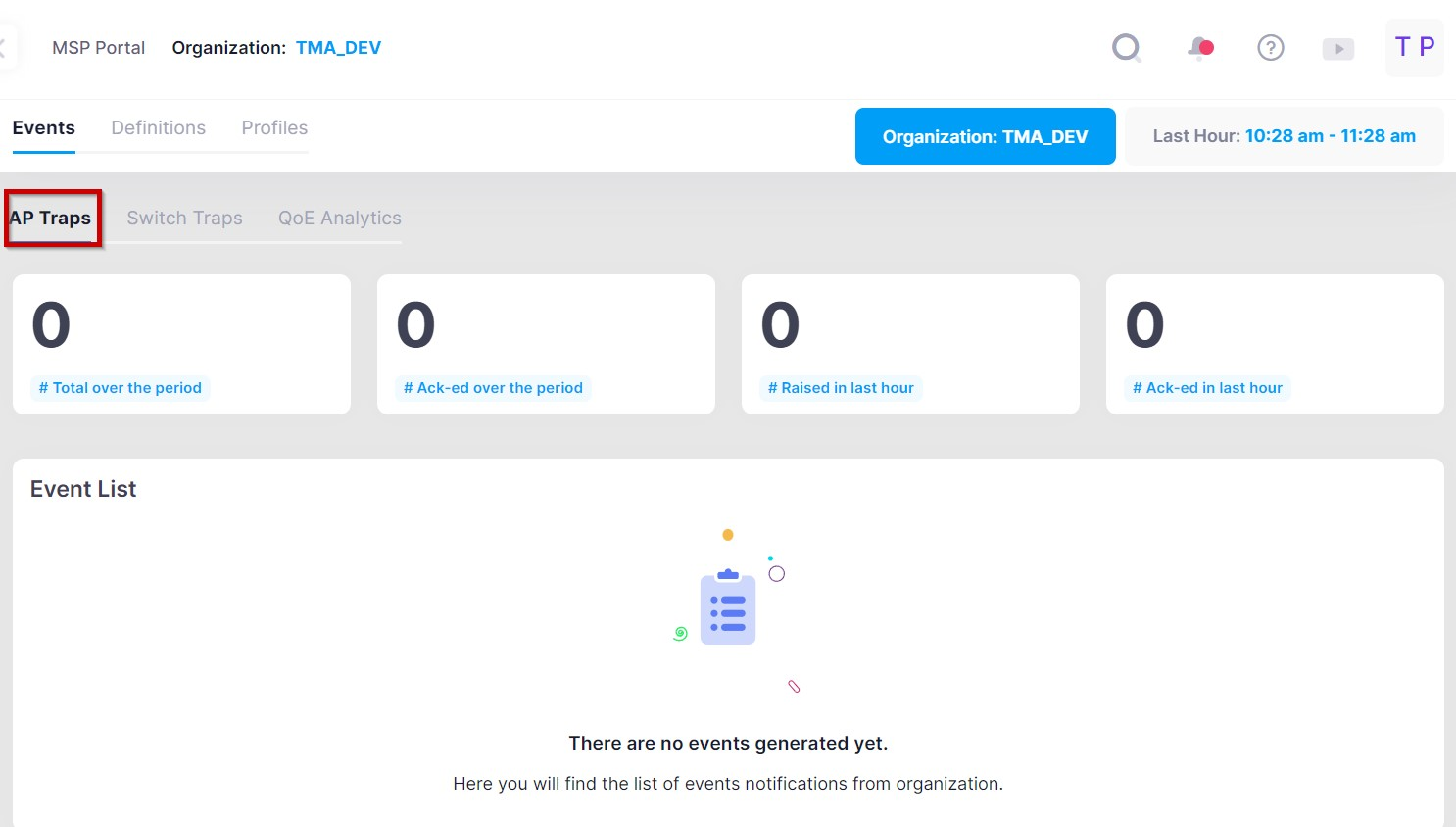The height and width of the screenshot is (827, 1456).
Task: Collapse sidebar using left chevron icon
Action: 4,48
